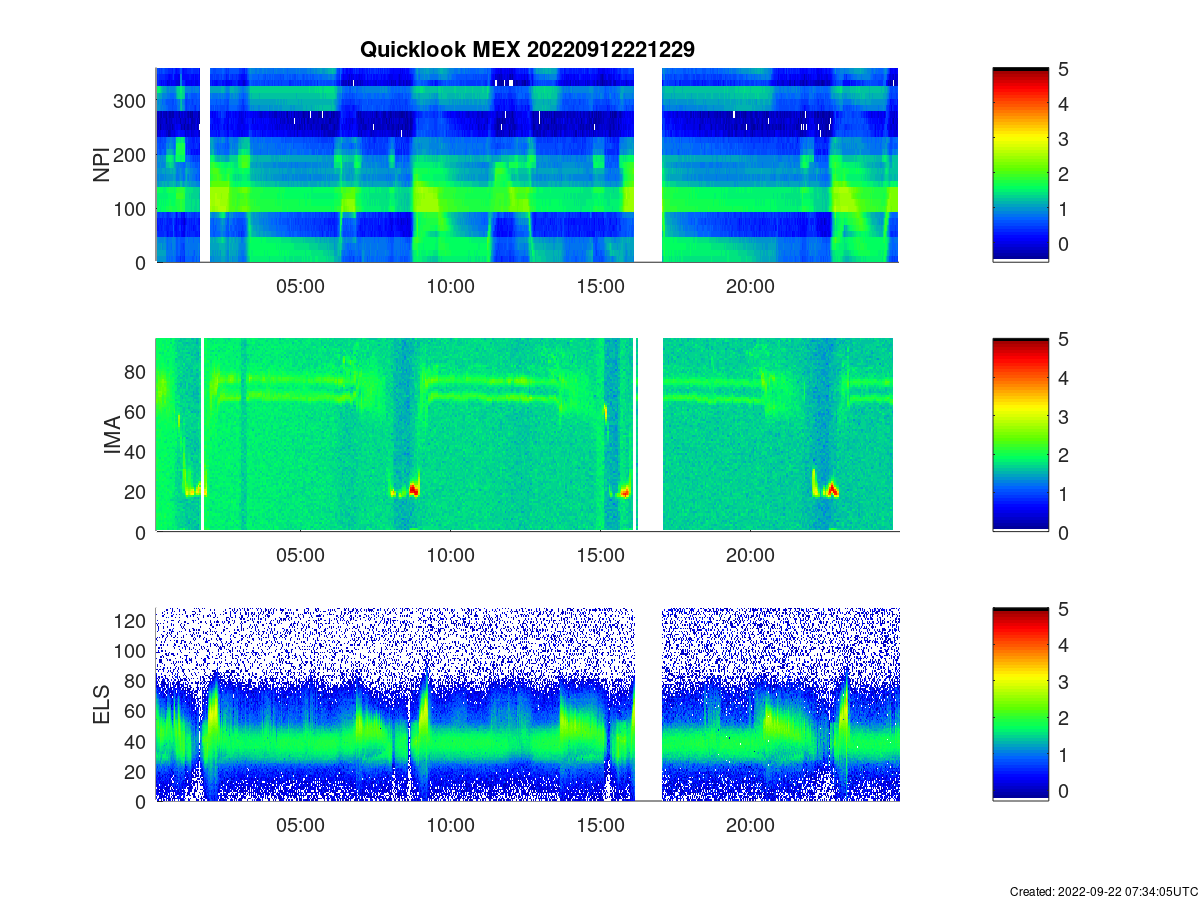Click the IMA panel colorbar
1200x900 pixels.
[1020, 435]
